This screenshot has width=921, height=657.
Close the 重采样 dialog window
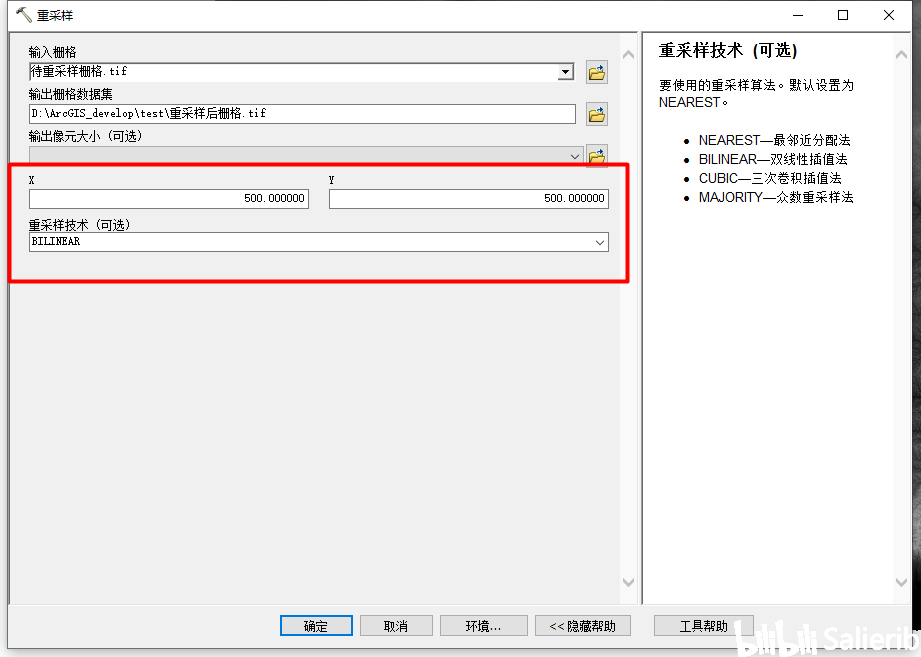pyautogui.click(x=889, y=15)
